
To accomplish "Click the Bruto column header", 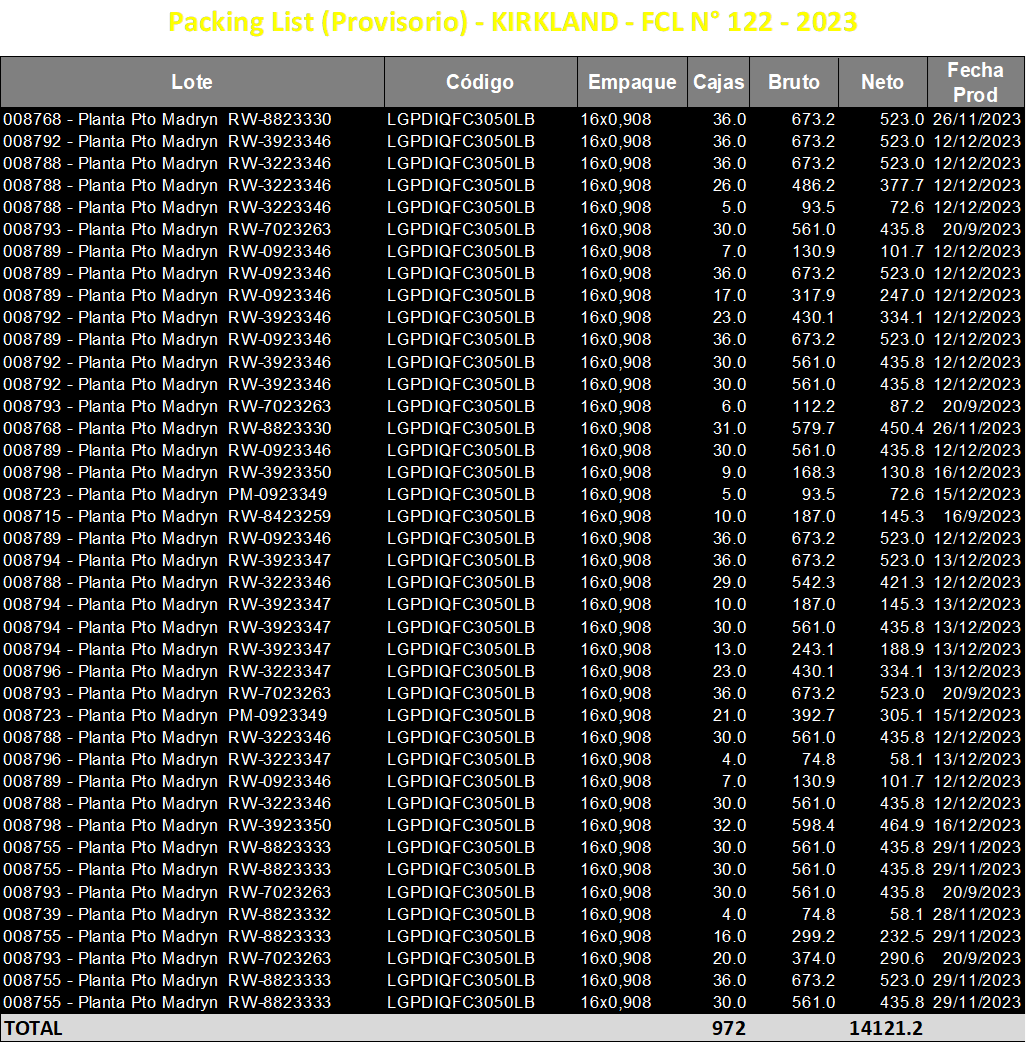I will tap(794, 82).
